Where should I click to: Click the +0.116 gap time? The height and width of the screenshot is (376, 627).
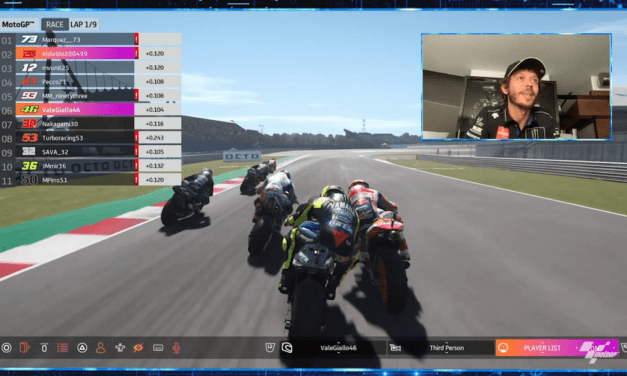(x=155, y=124)
